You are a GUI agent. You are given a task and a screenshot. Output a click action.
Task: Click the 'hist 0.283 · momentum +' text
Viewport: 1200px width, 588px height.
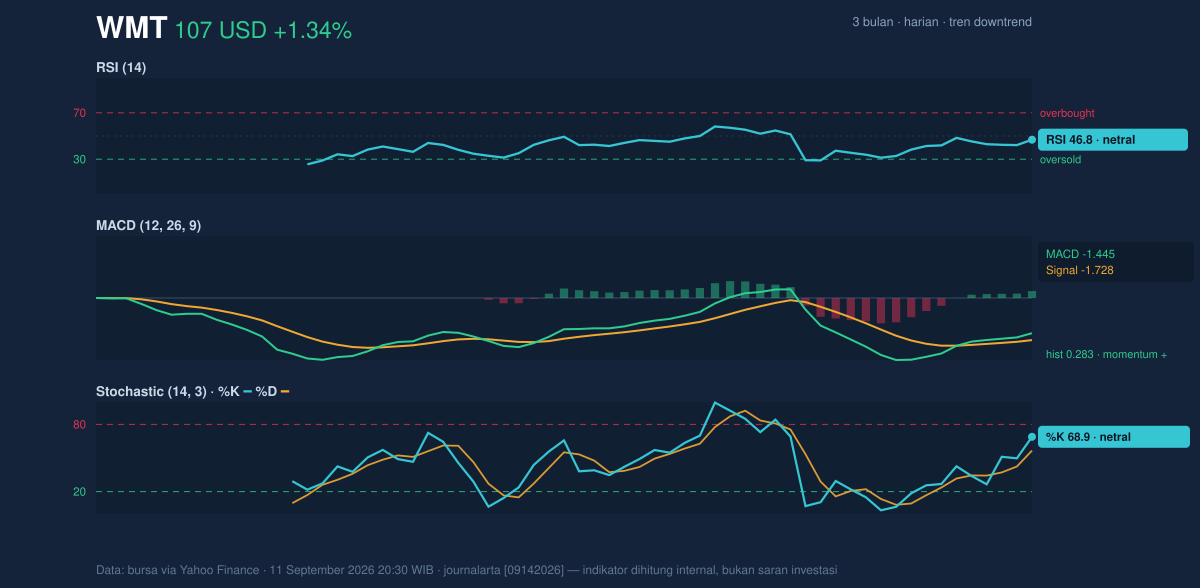1106,354
